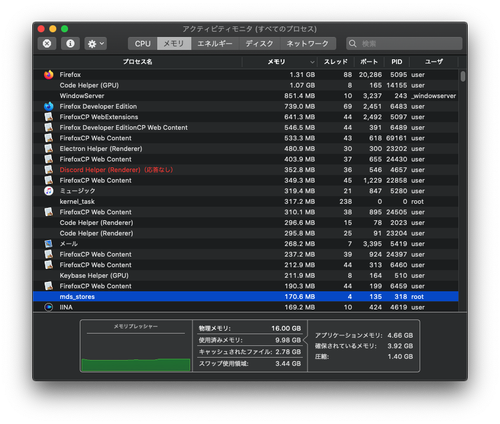Click the IINA player icon
This screenshot has height=424, width=500.
tap(49, 307)
